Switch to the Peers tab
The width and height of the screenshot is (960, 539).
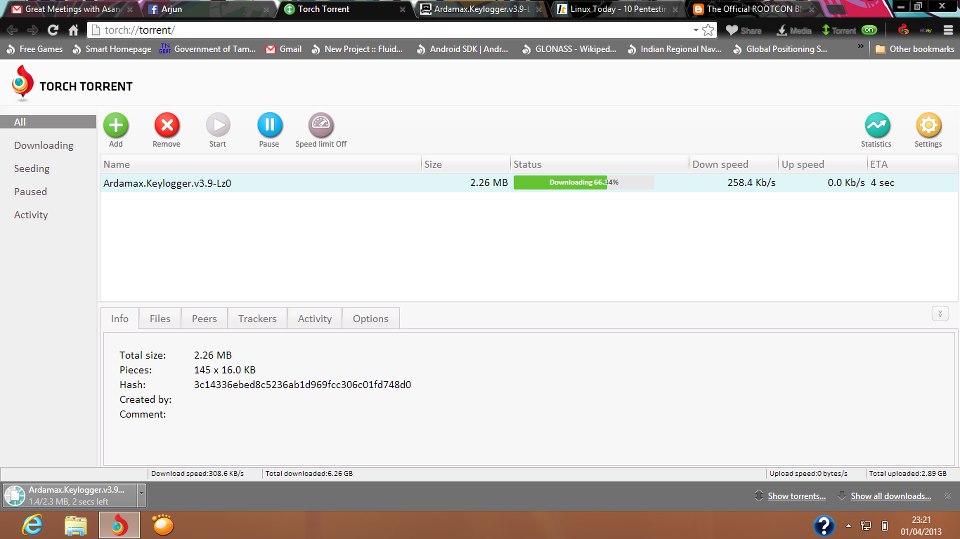coord(204,318)
